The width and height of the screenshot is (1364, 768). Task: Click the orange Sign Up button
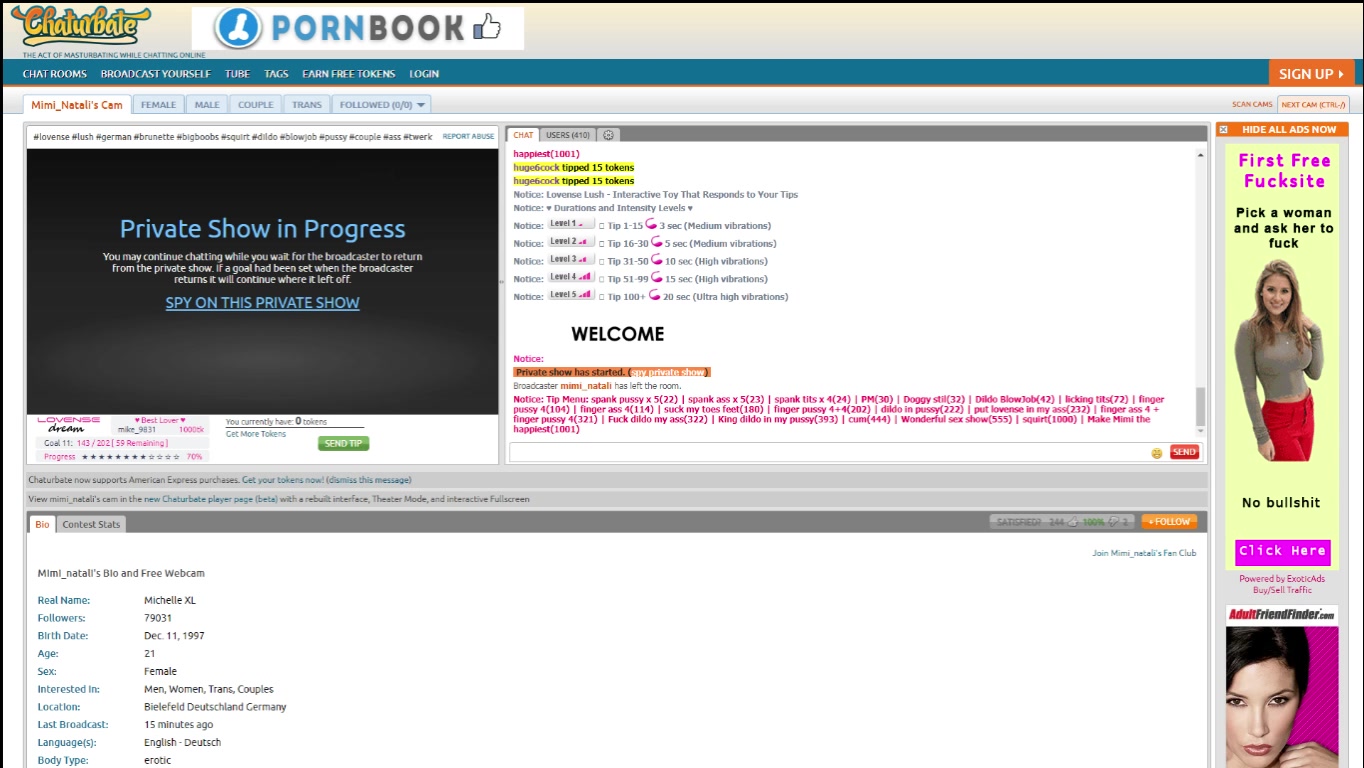click(x=1311, y=73)
